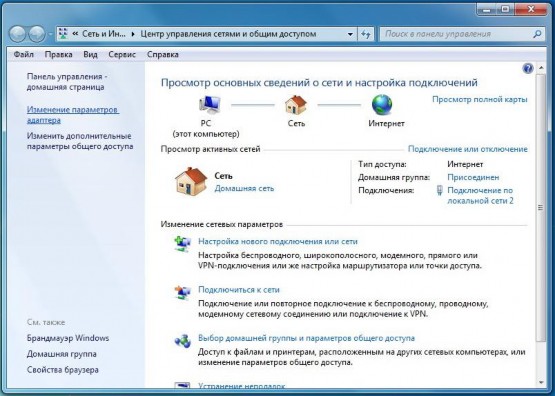Screen dimensions: 555x396
Task: Open the Вид menu
Action: click(90, 54)
